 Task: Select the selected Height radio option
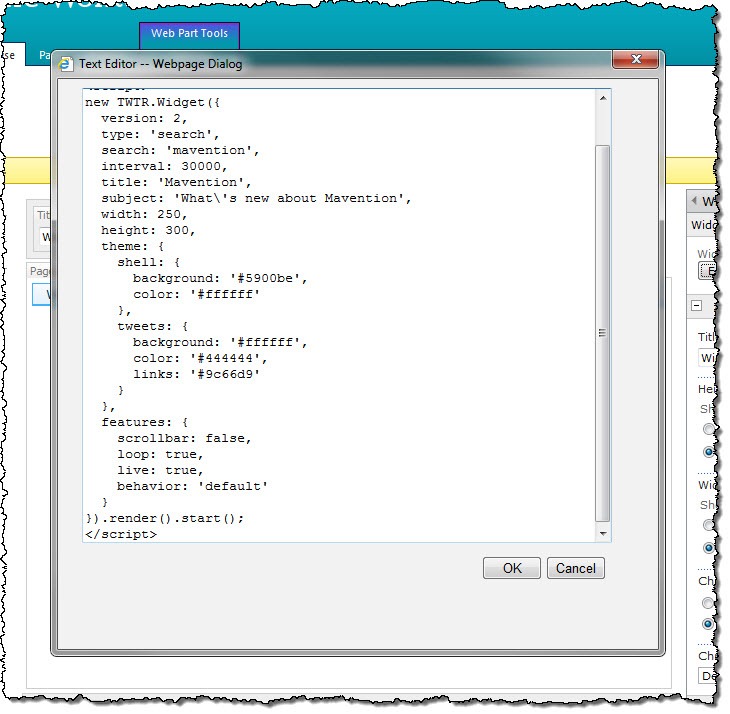[709, 451]
